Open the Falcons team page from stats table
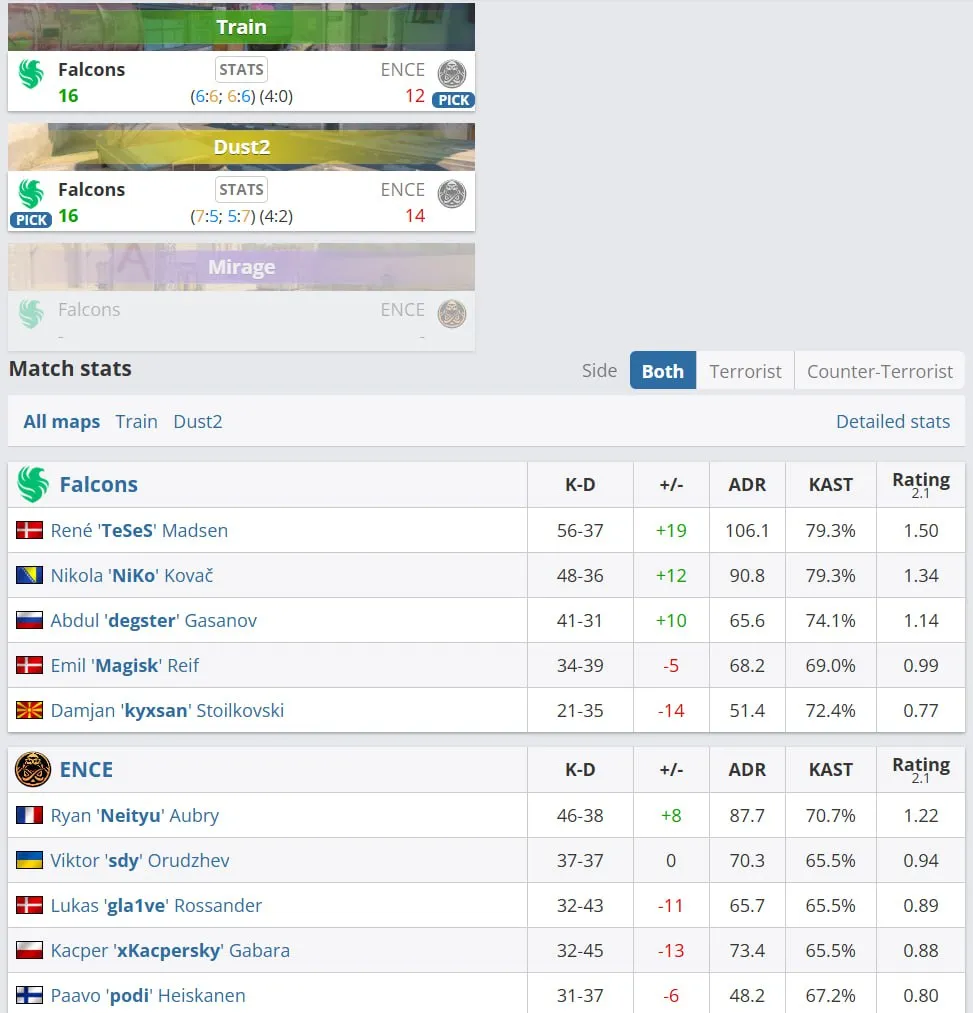The height and width of the screenshot is (1013, 973). pos(99,485)
